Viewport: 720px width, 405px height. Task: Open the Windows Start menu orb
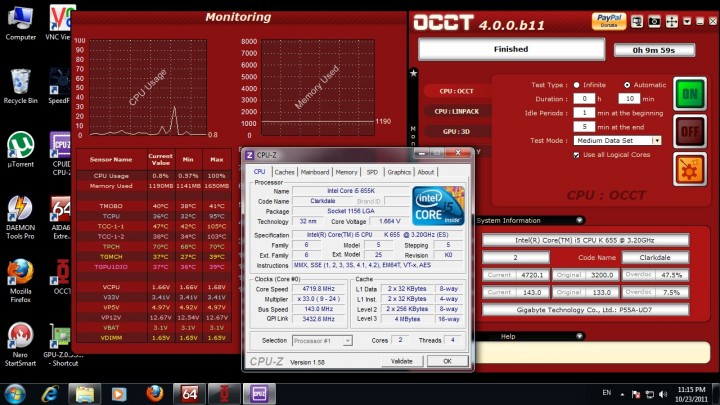pos(15,394)
